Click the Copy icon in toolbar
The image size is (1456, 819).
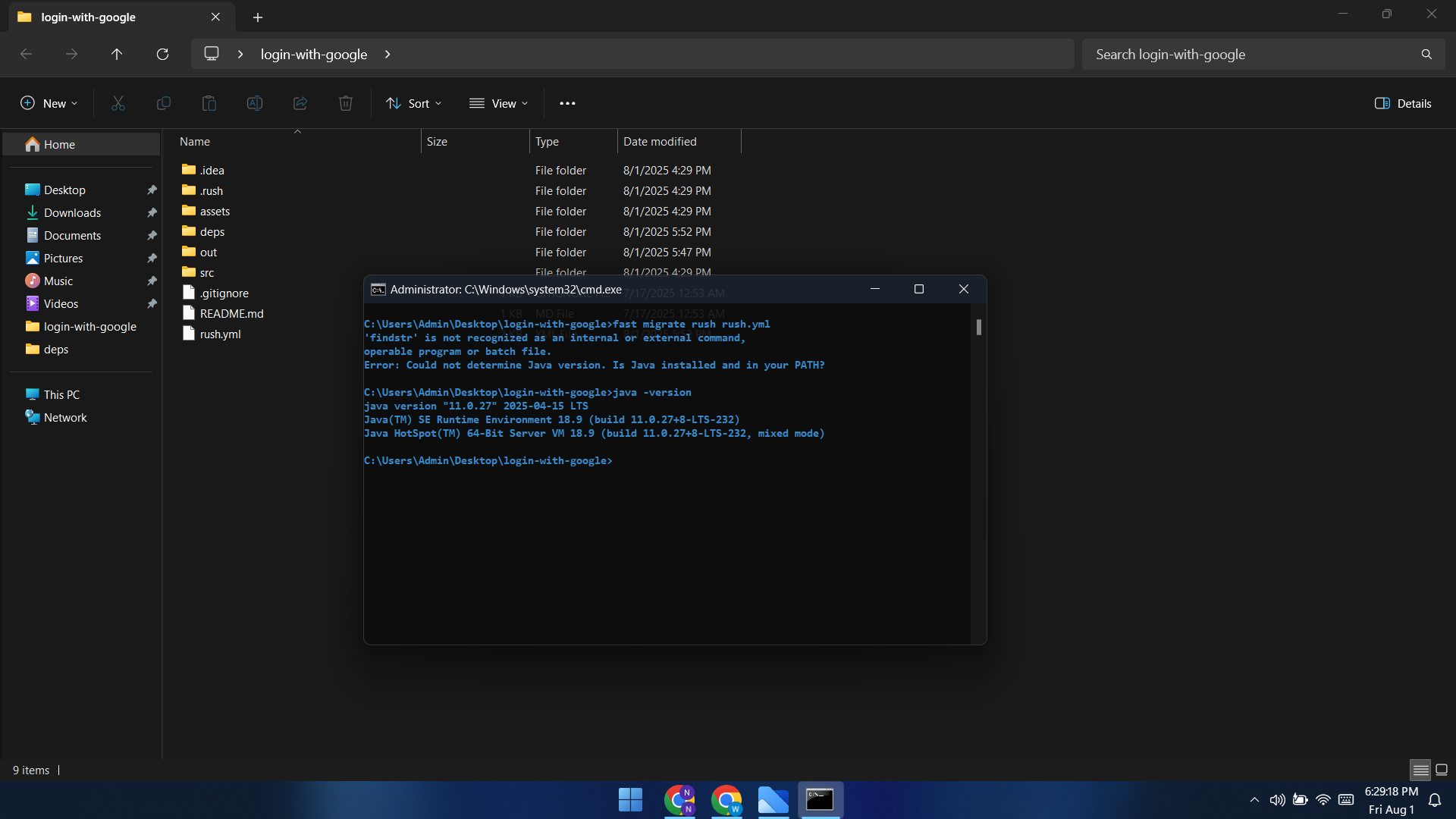tap(164, 103)
